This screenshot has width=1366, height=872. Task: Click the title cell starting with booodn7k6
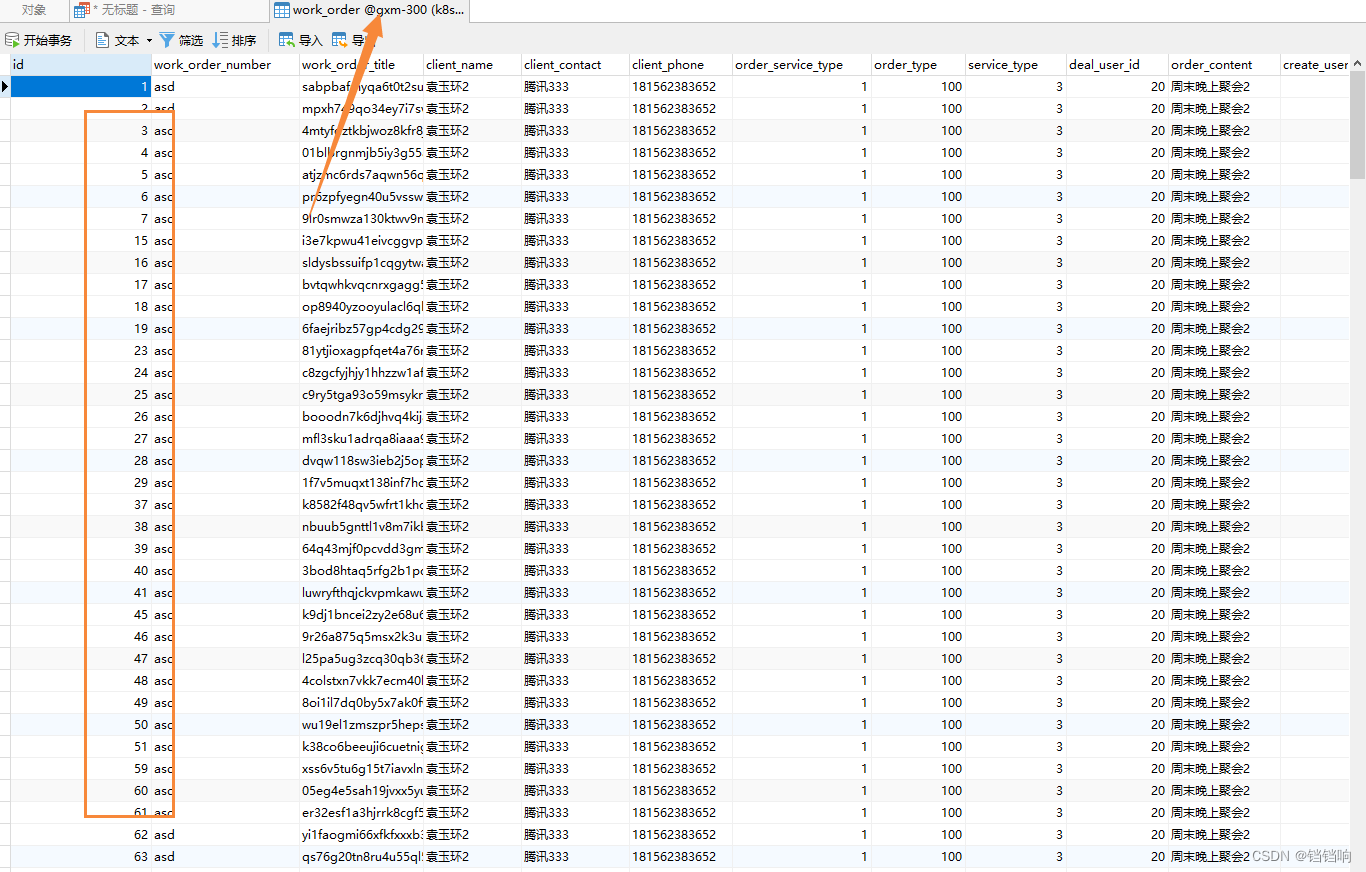361,416
